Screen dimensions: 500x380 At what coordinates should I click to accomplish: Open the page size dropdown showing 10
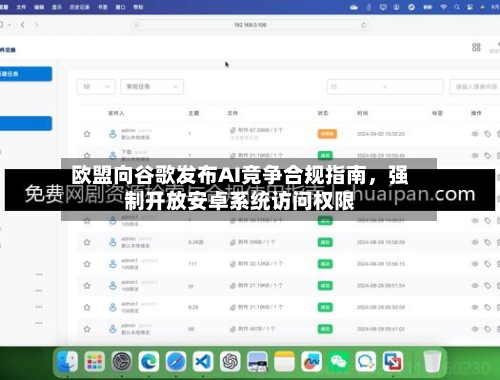[x=96, y=87]
